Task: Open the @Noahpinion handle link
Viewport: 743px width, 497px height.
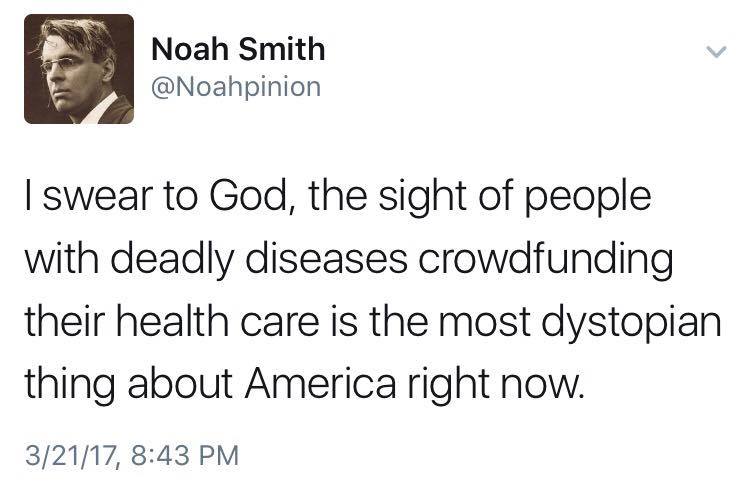Action: pyautogui.click(x=236, y=88)
